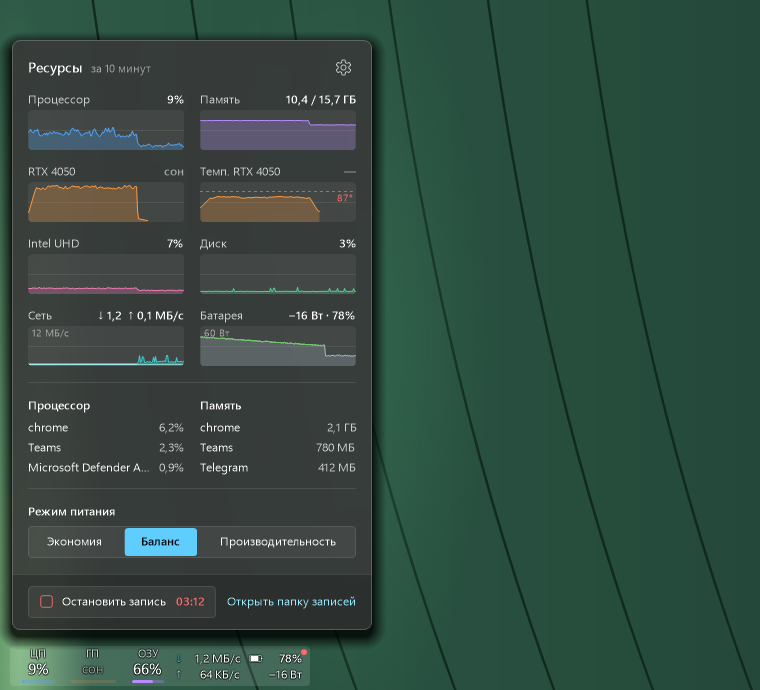
Task: Click the −16 Вт value in taskbar widget
Action: tap(285, 674)
